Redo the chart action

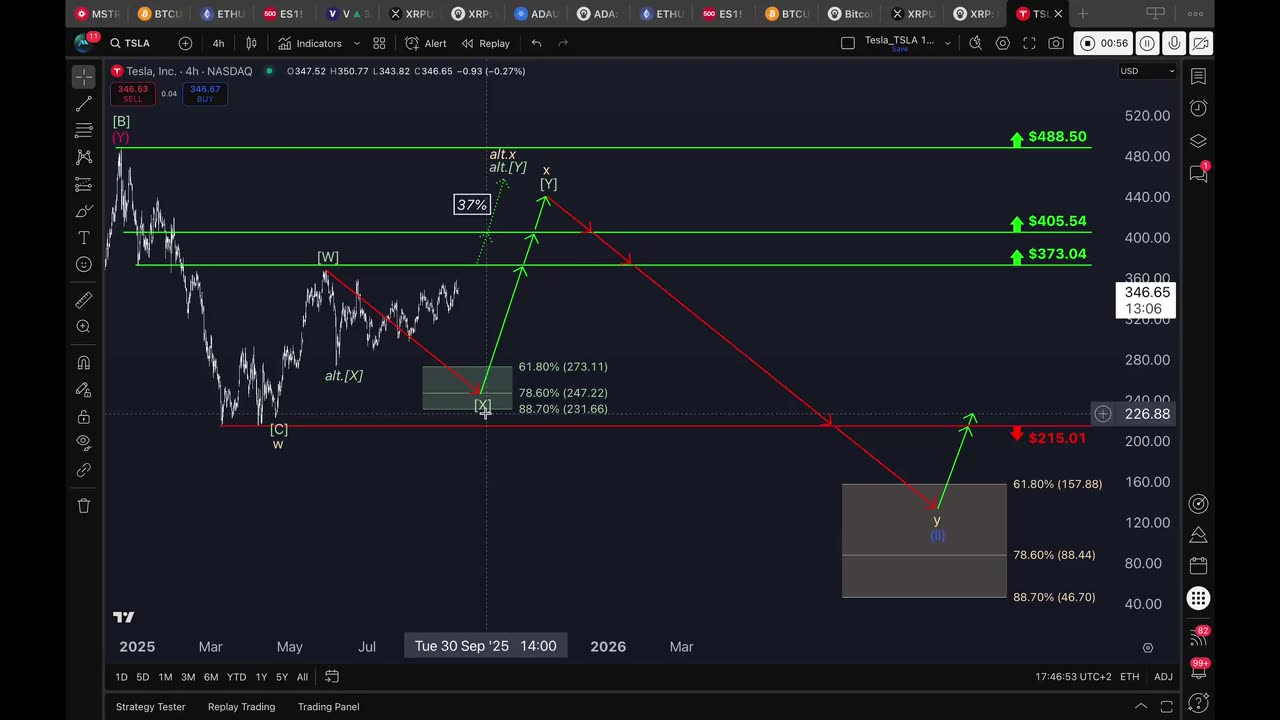[x=563, y=43]
